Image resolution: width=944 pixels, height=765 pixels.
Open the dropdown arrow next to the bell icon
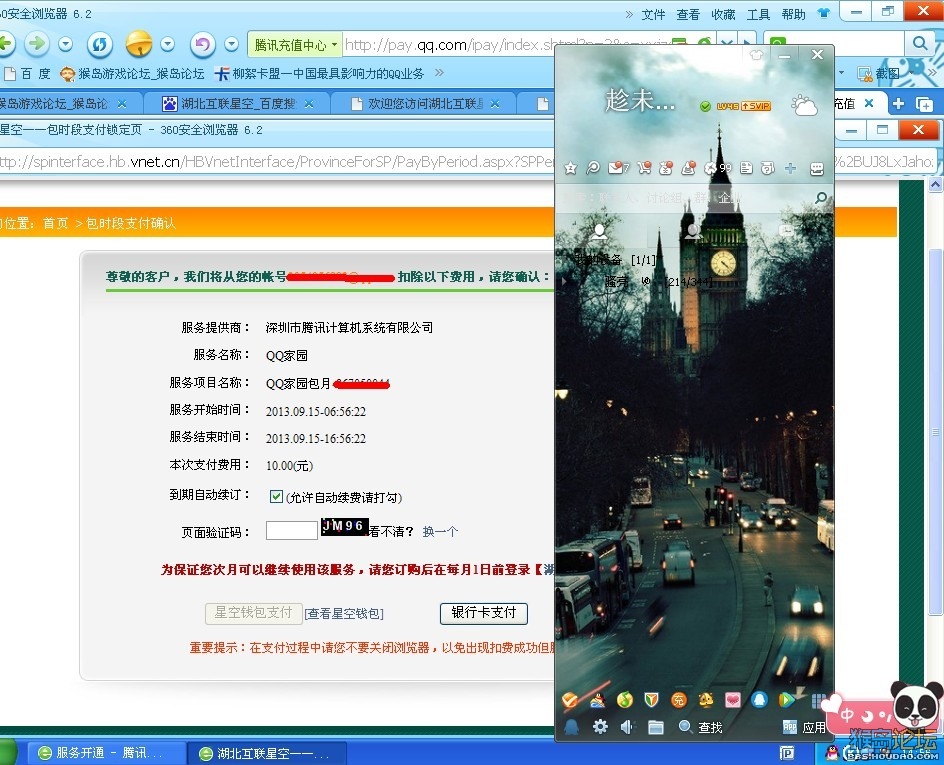pyautogui.click(x=167, y=44)
